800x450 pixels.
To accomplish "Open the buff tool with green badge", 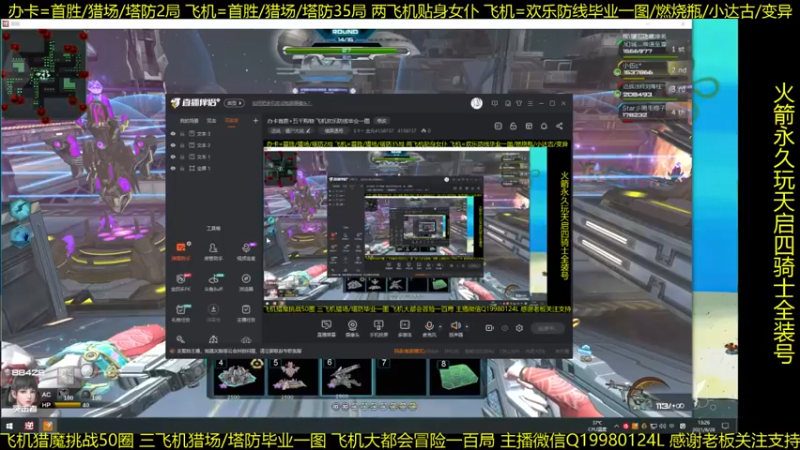I will pos(213,282).
